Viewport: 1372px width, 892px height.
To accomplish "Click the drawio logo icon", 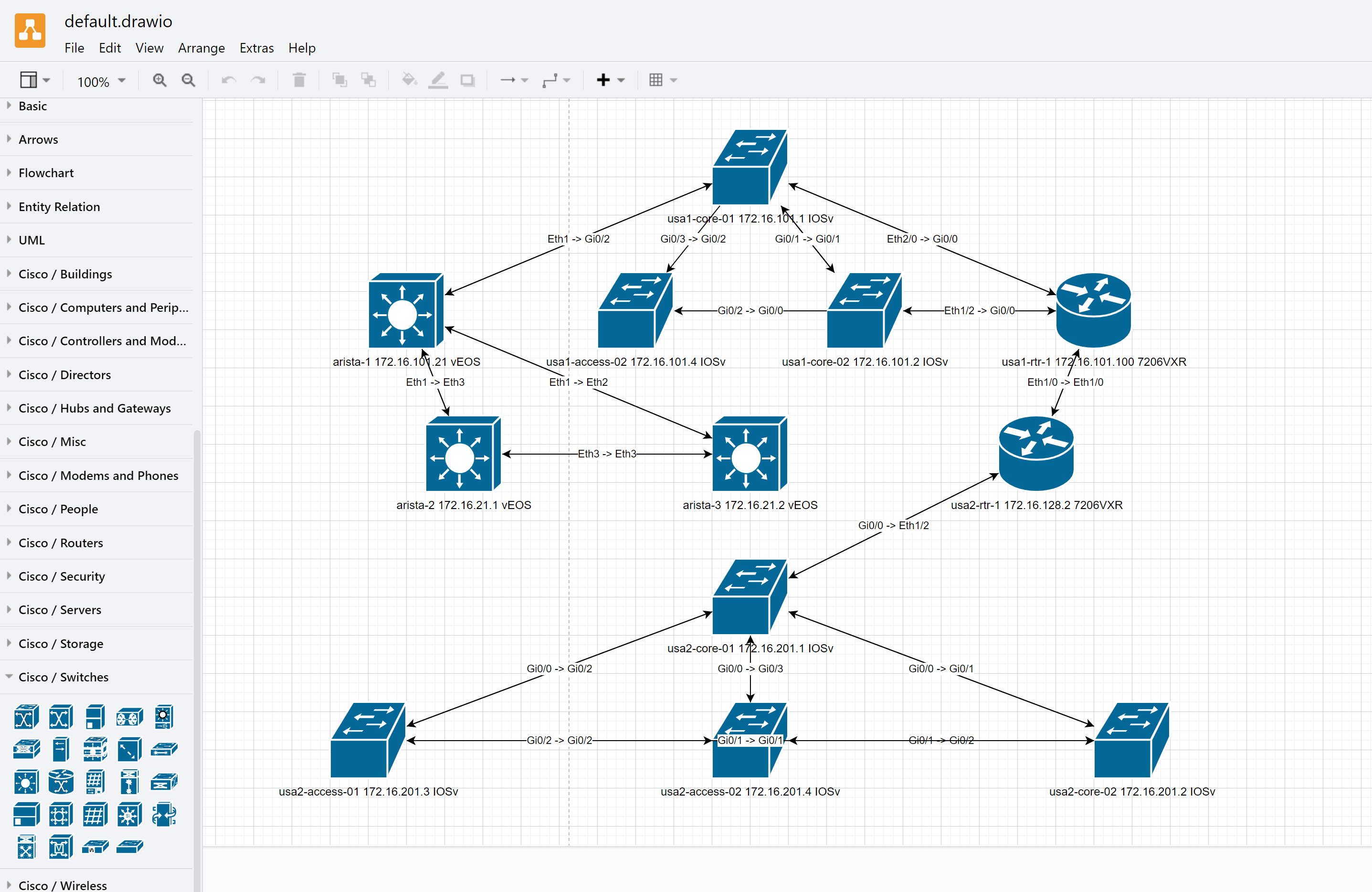I will 30,30.
